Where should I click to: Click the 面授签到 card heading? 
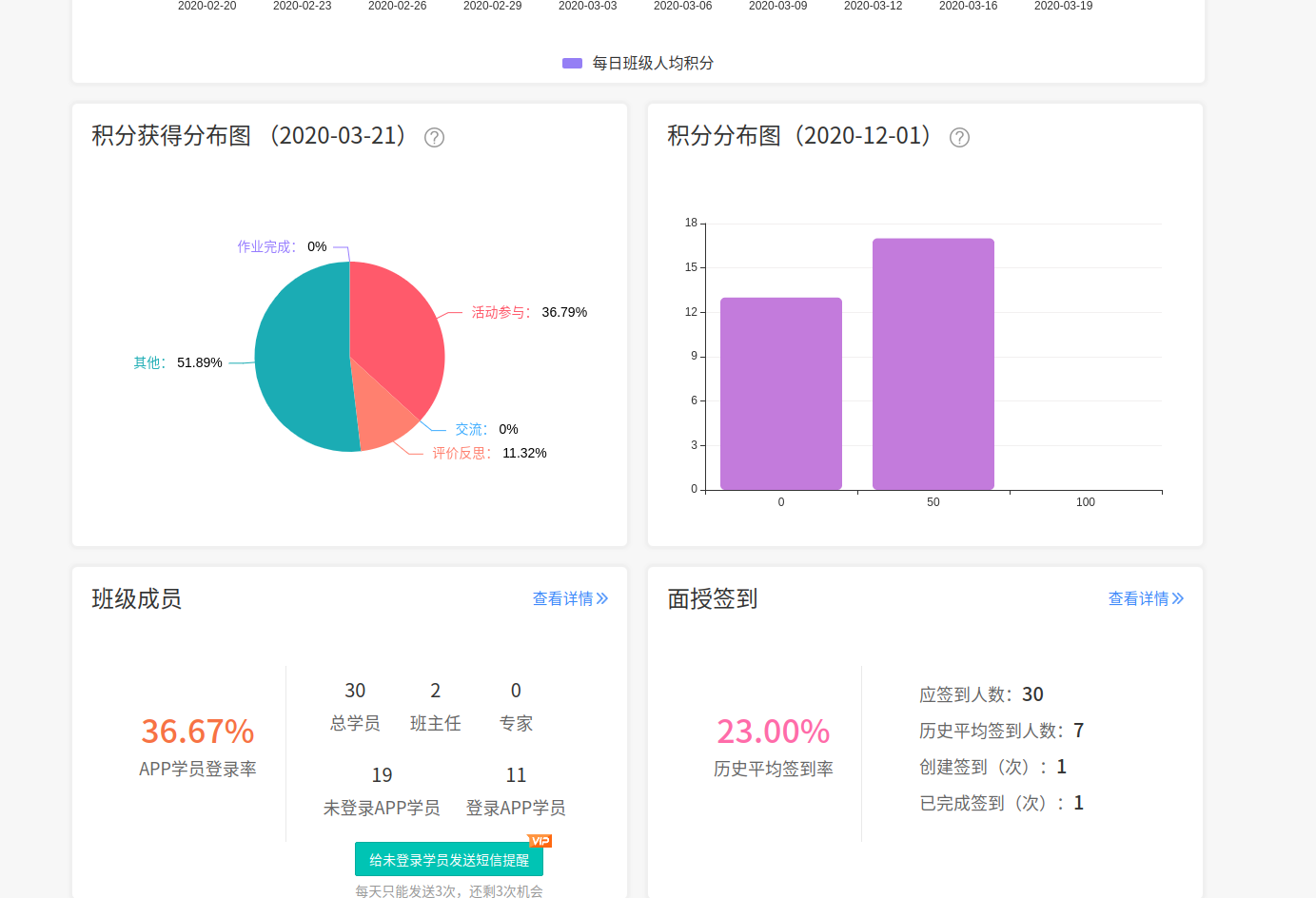coord(713,598)
